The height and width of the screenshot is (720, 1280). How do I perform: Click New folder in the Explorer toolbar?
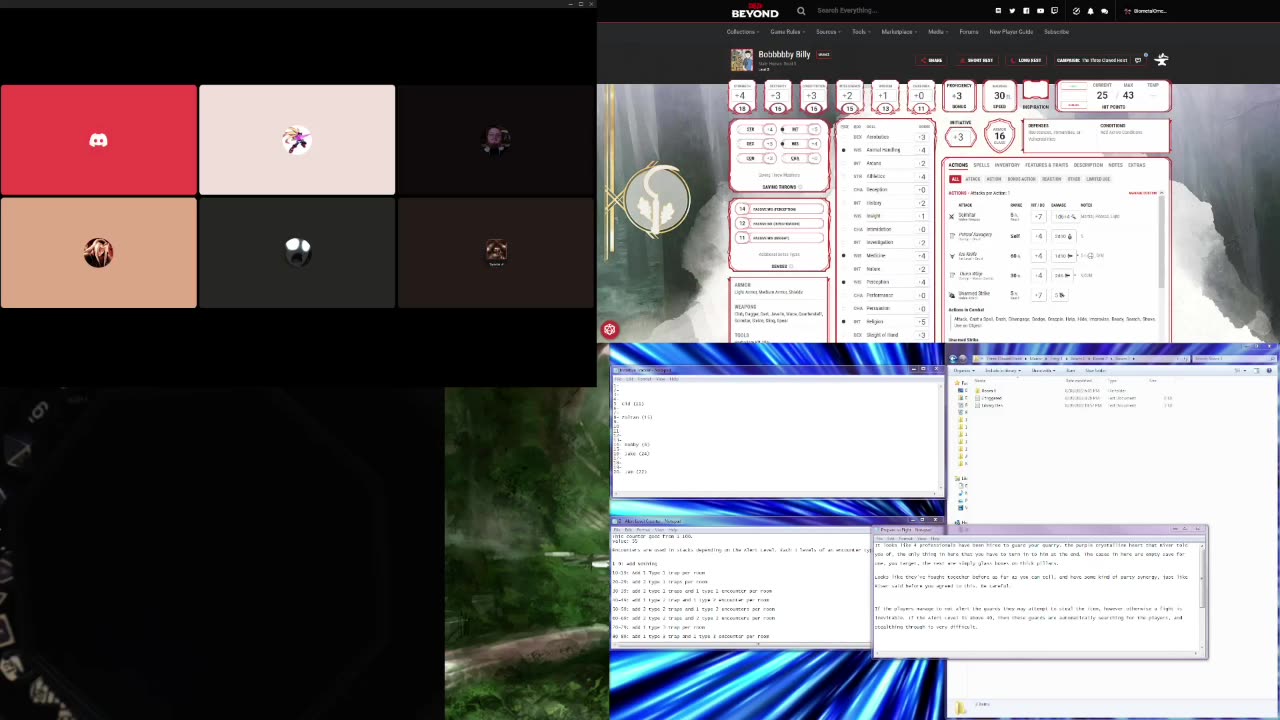click(x=1096, y=370)
